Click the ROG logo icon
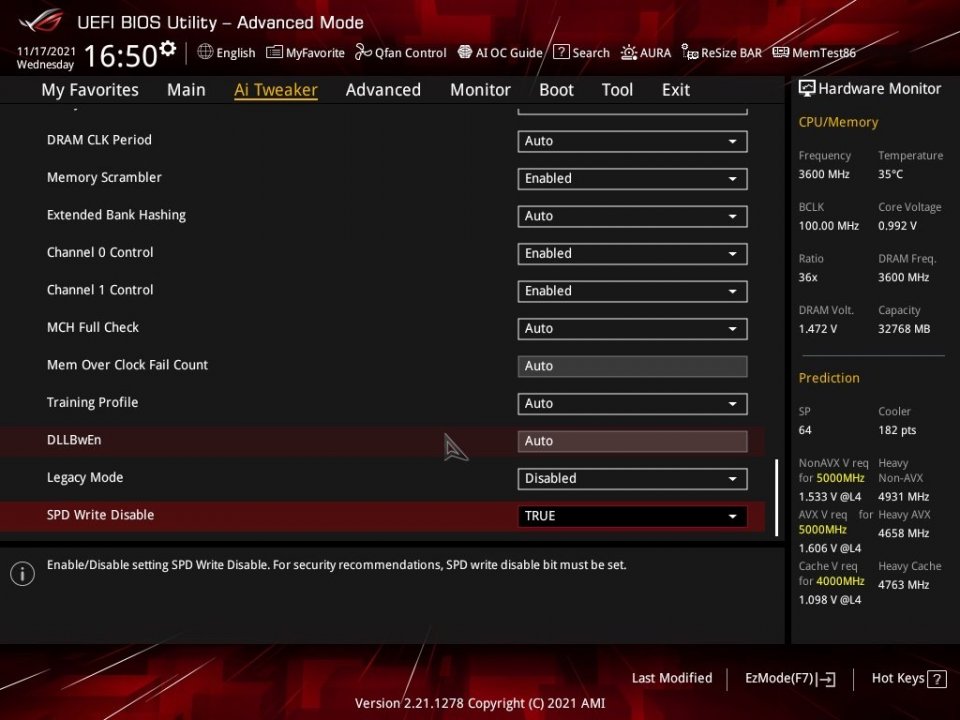960x720 pixels. pyautogui.click(x=40, y=21)
